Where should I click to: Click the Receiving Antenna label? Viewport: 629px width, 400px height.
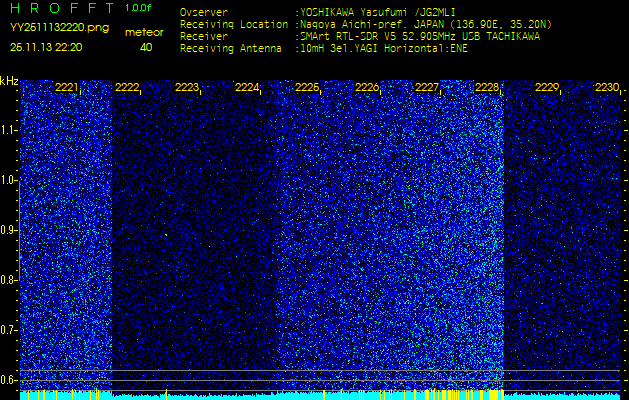[231, 49]
